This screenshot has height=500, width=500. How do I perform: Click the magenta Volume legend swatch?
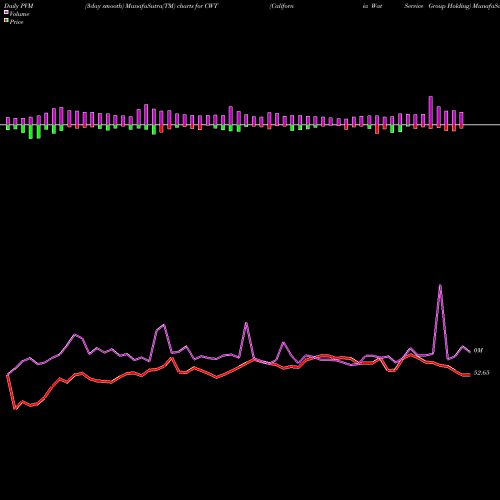(6, 12)
